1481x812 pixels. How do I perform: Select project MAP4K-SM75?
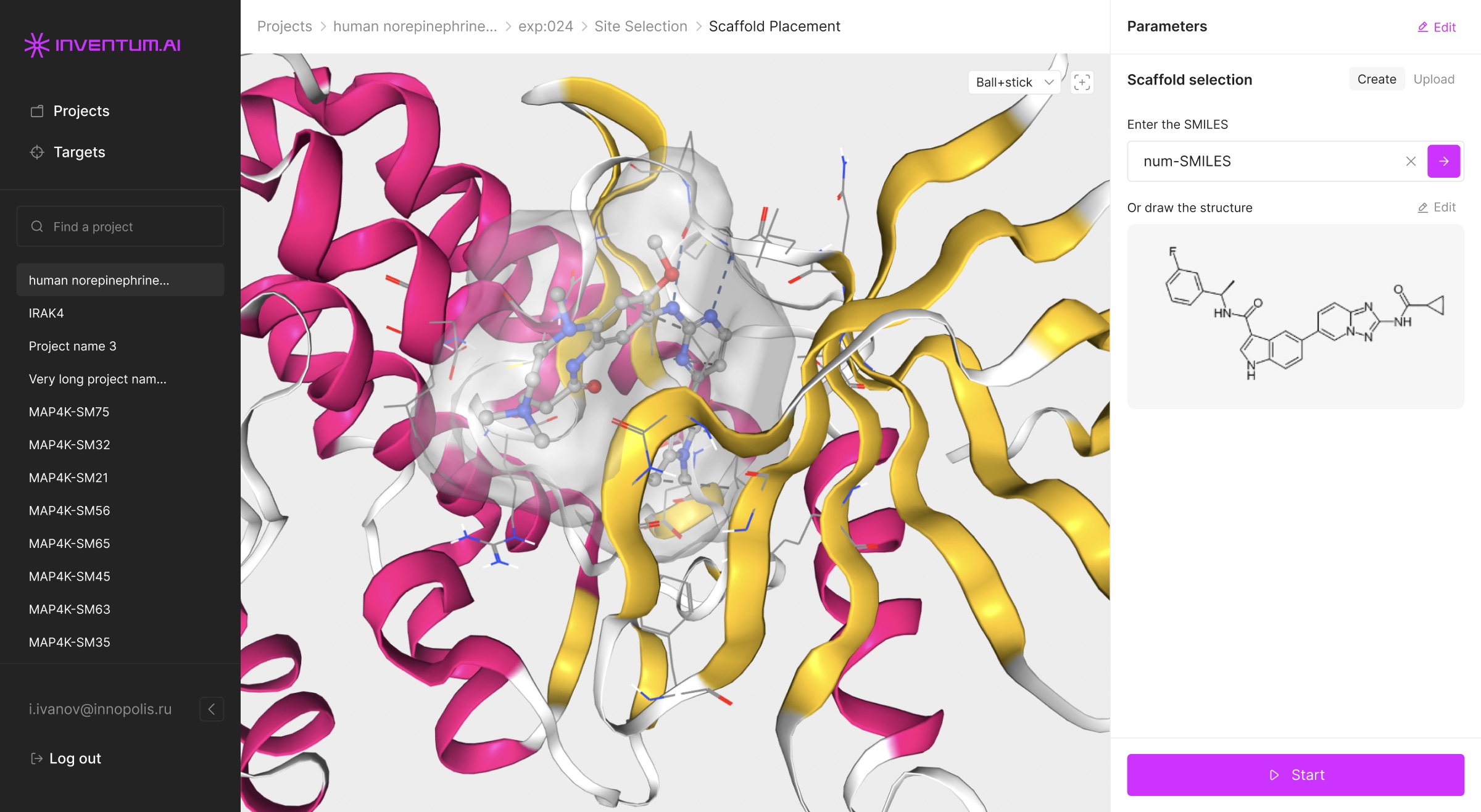(120, 412)
